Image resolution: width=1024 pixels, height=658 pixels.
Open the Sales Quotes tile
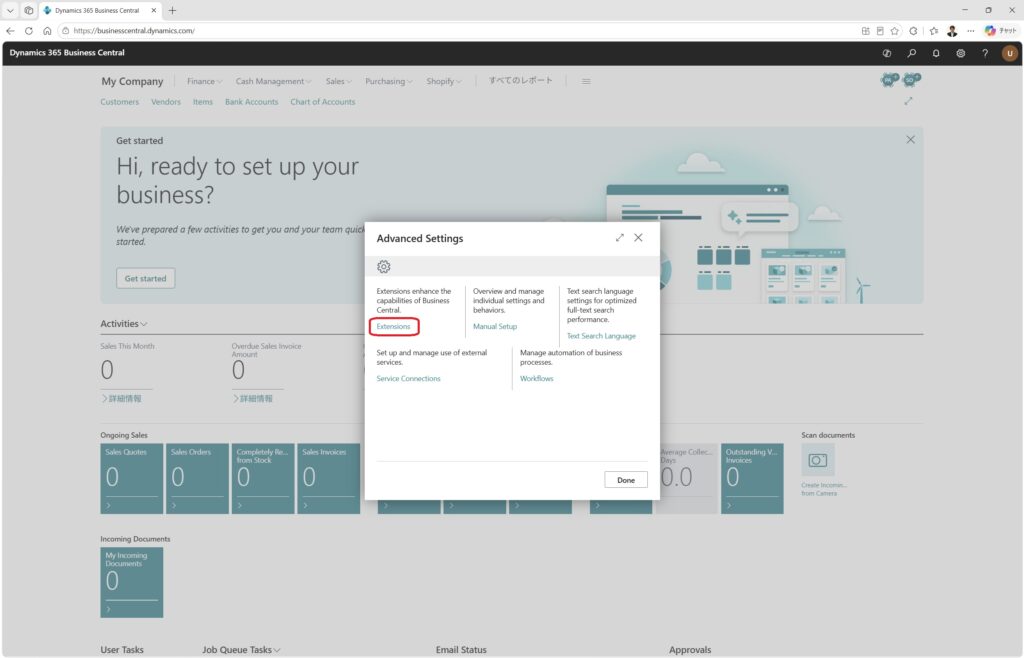[x=131, y=478]
